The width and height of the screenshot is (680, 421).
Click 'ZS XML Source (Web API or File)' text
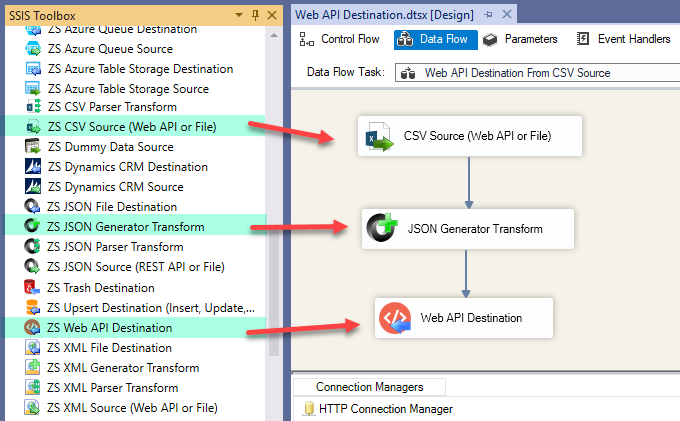(132, 407)
